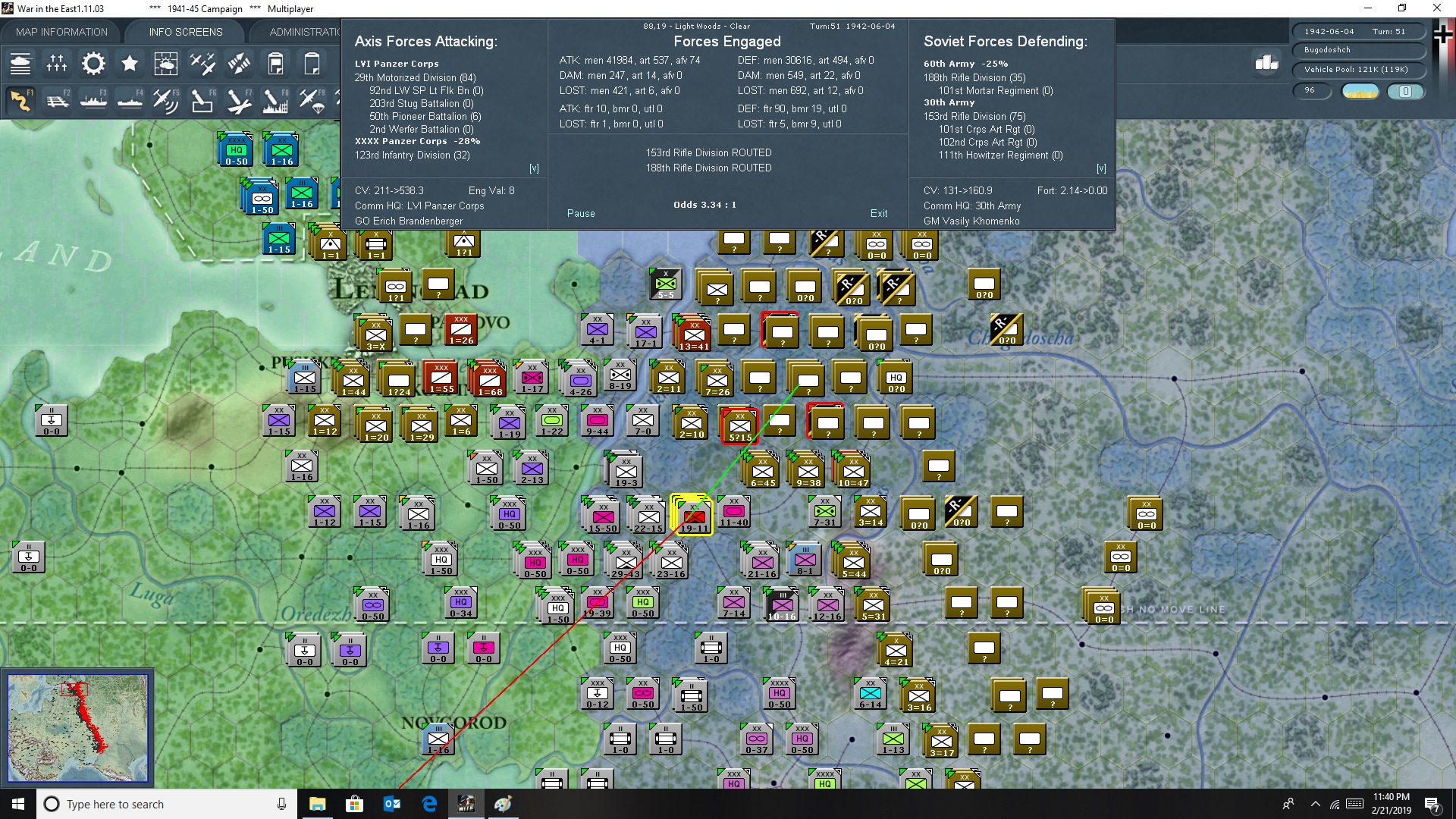The image size is (1456, 819).
Task: Open the blank clipboard report icon
Action: pos(312,64)
